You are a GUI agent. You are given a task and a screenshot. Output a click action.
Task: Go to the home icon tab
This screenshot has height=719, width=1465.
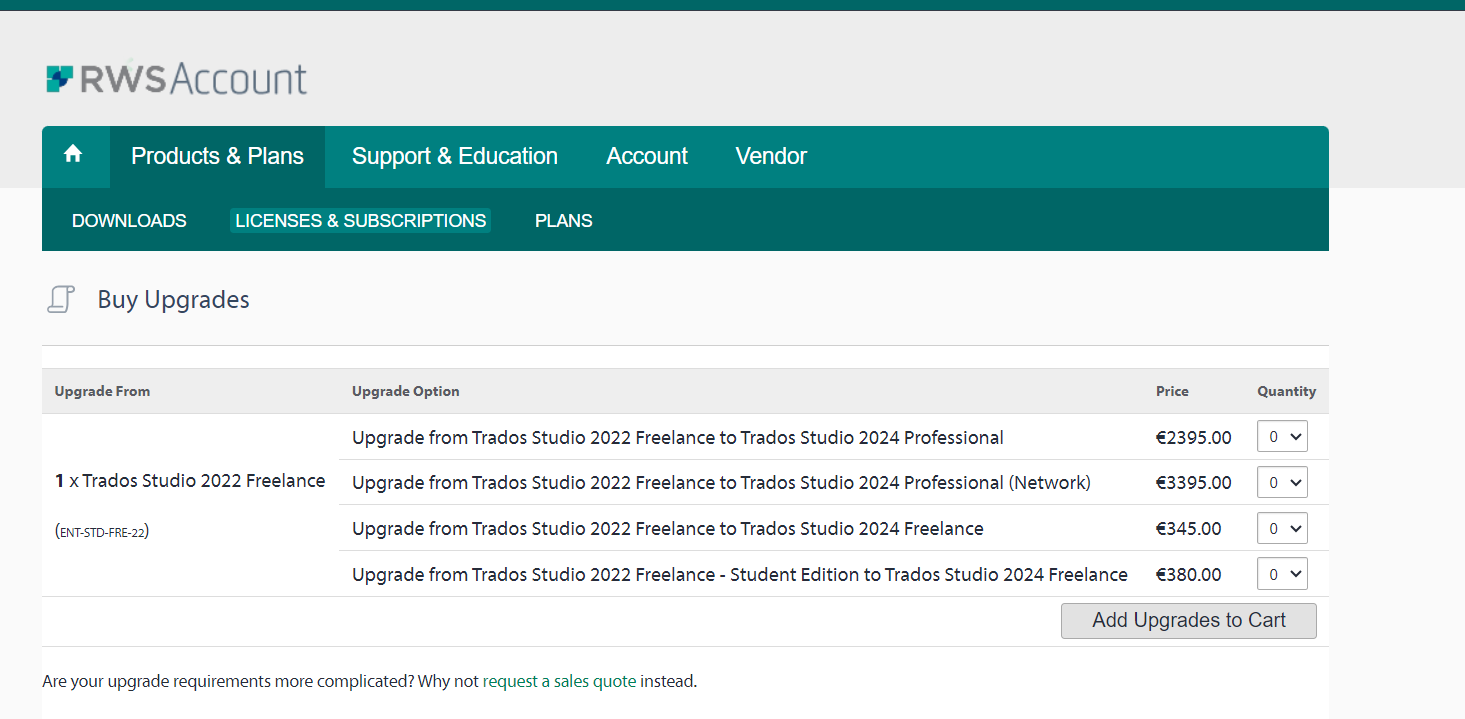click(x=73, y=155)
